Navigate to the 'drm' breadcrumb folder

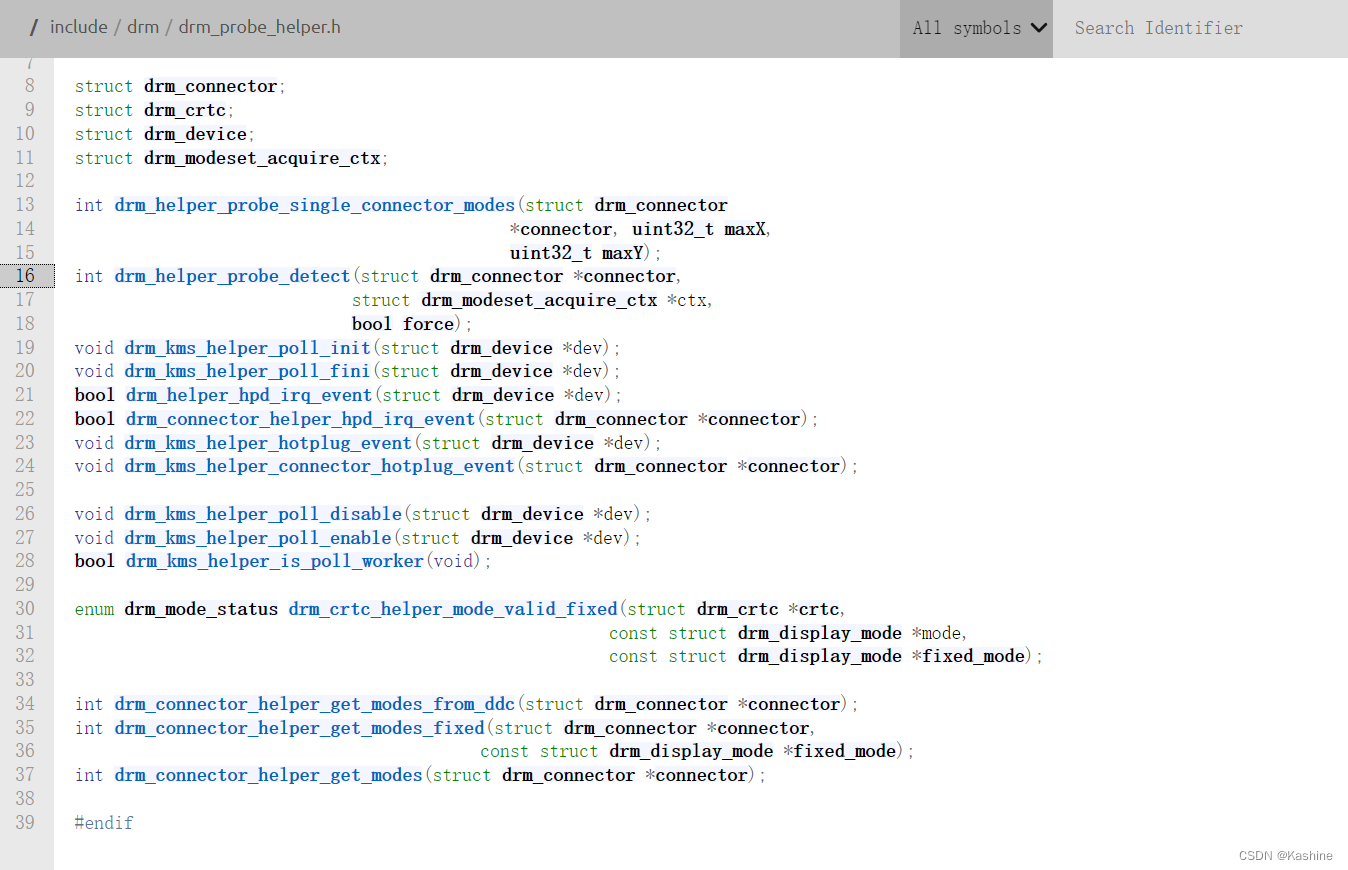click(x=143, y=27)
